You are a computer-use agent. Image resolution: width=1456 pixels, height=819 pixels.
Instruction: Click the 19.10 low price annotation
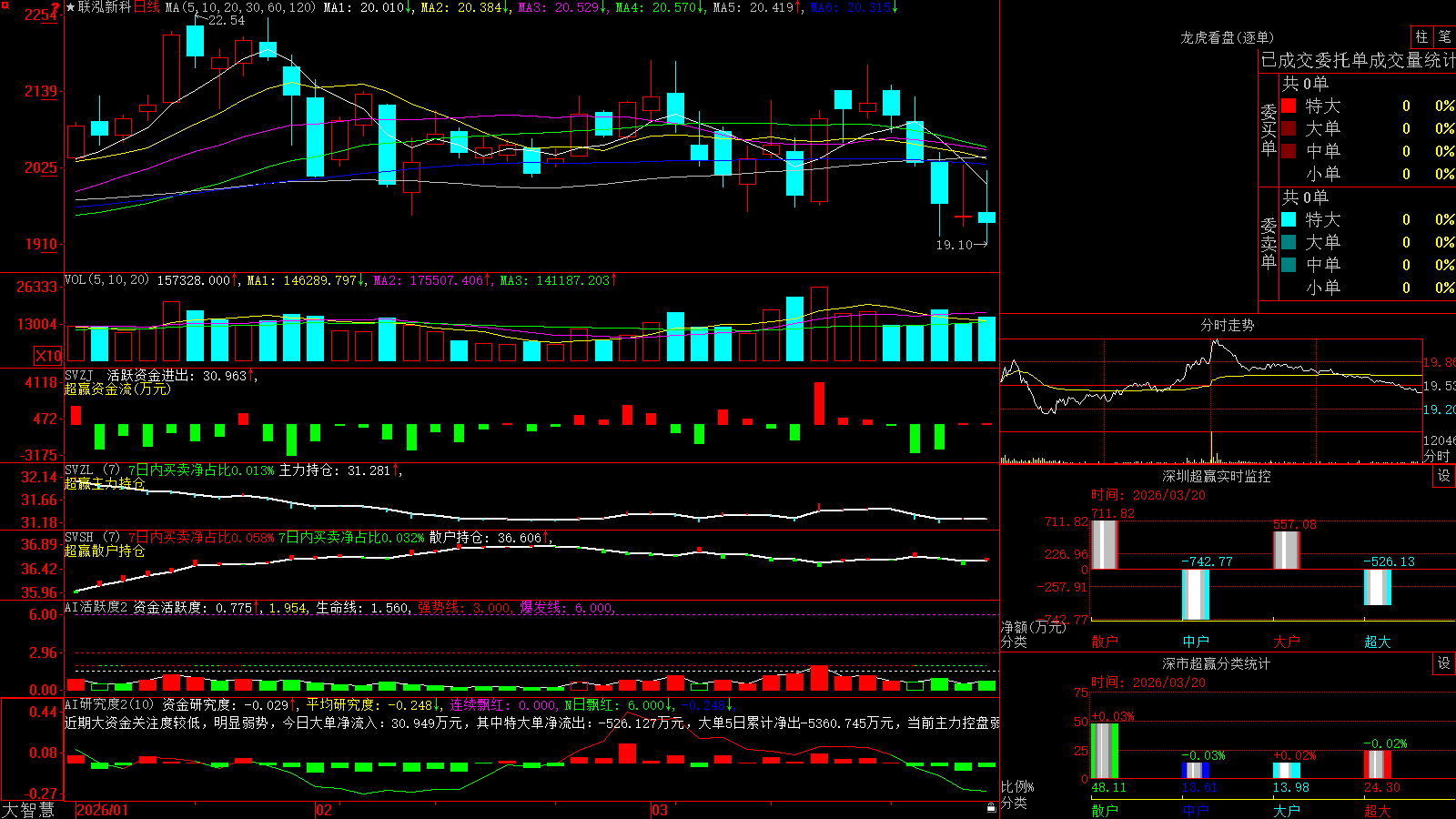[955, 245]
